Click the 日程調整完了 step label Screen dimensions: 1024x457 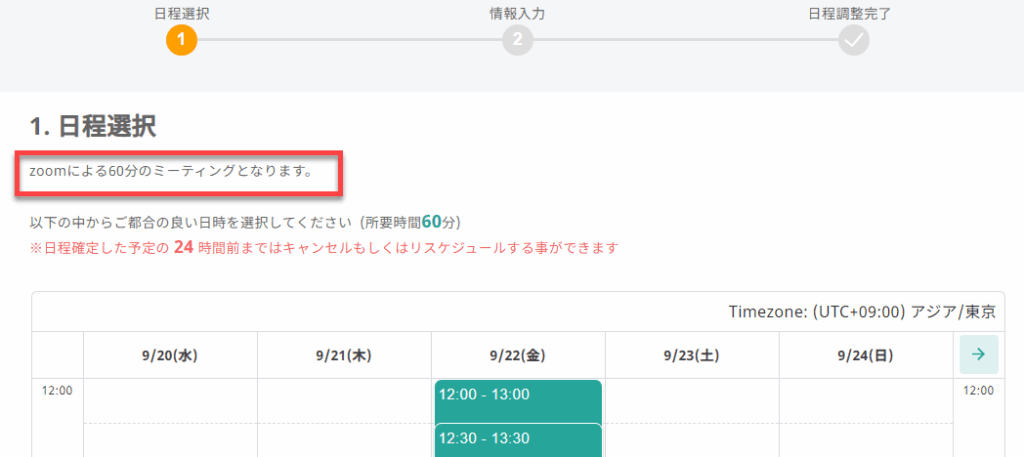849,14
